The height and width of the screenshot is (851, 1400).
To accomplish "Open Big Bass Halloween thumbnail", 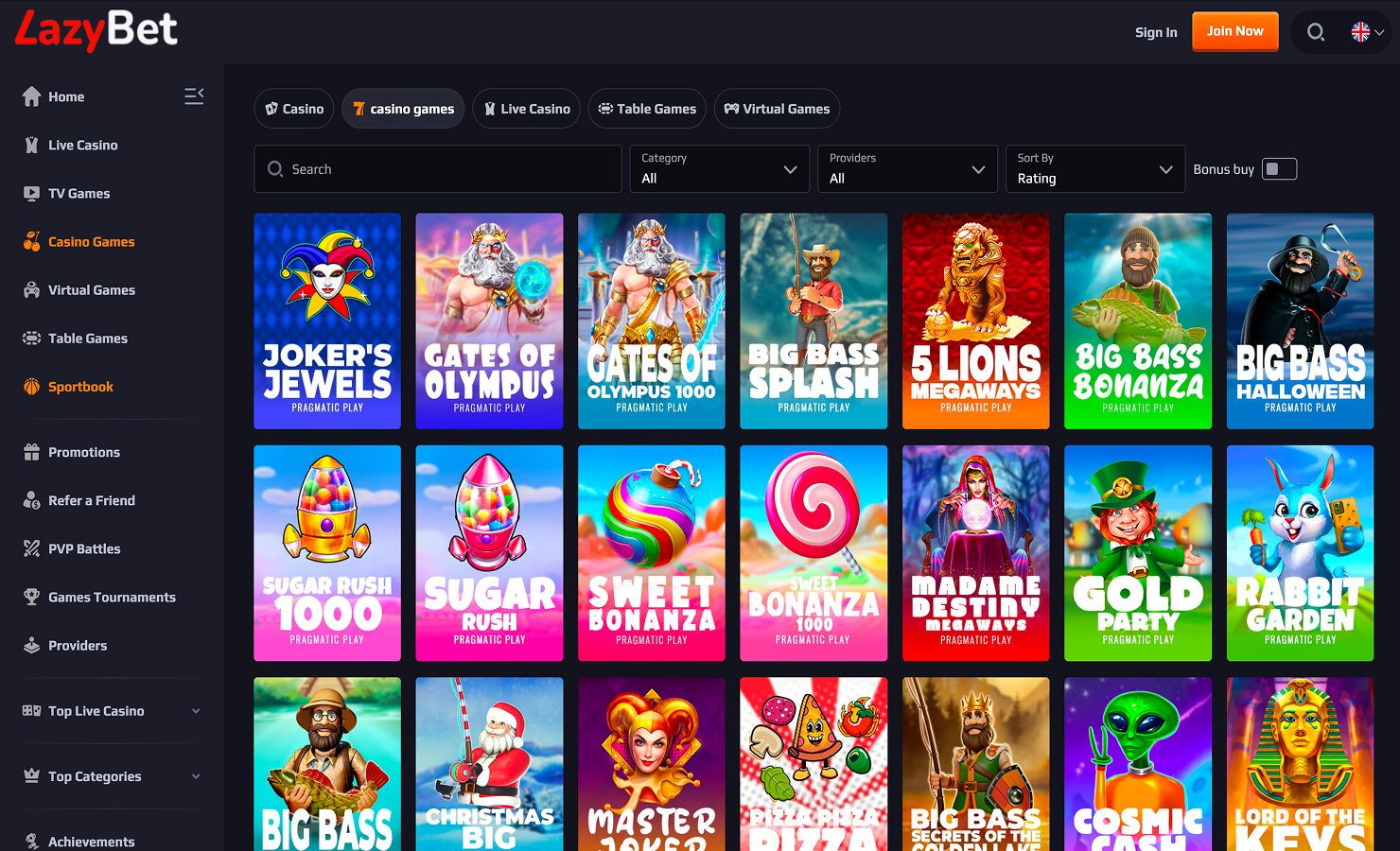I will [1301, 321].
